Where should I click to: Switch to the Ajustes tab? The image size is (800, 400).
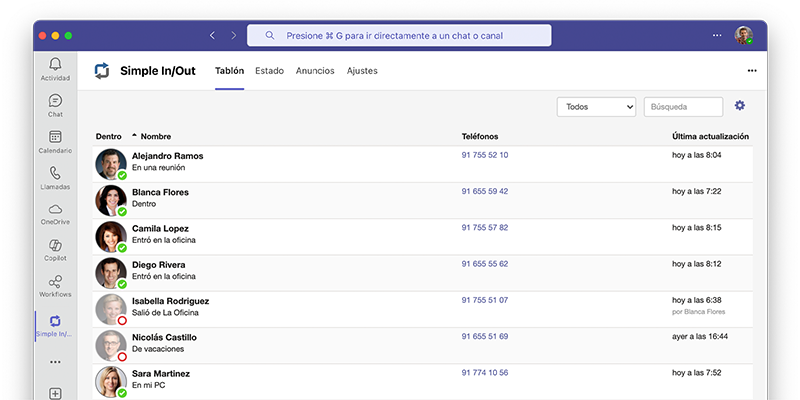[x=362, y=71]
